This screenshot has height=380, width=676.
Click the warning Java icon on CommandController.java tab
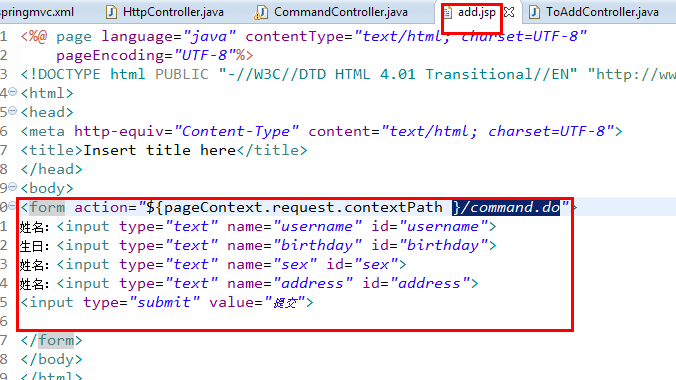[261, 12]
